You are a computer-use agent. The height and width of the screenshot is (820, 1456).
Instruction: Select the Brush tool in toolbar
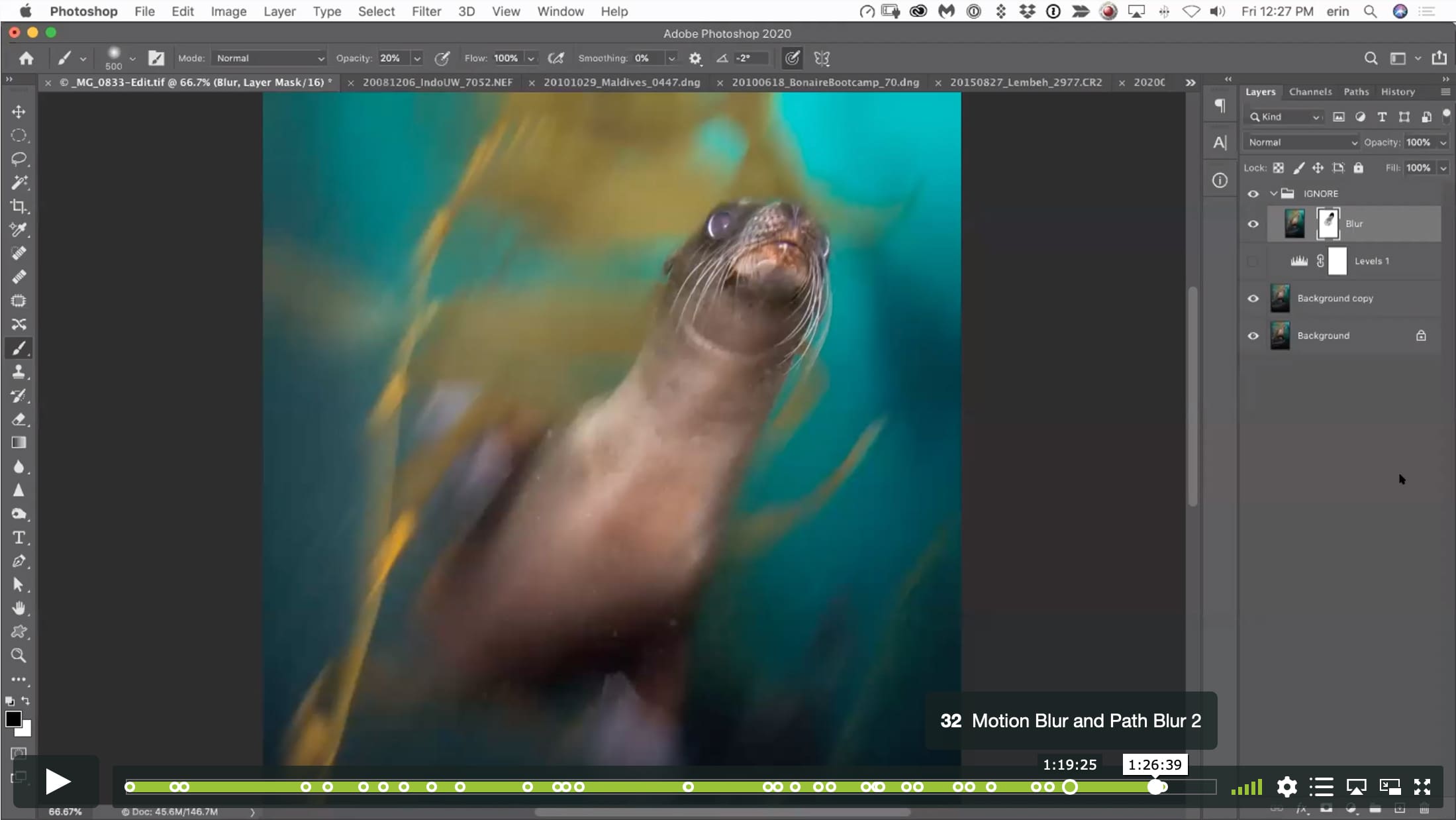19,348
